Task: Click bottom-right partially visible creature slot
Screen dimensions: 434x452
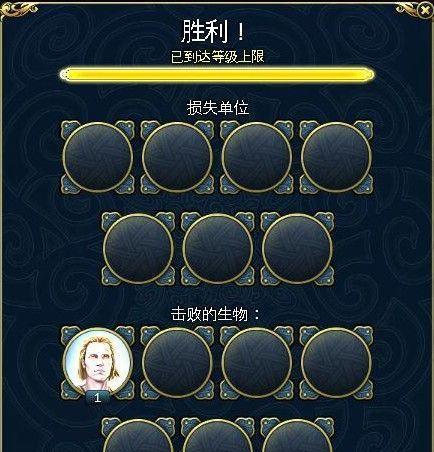Action: pyautogui.click(x=297, y=435)
